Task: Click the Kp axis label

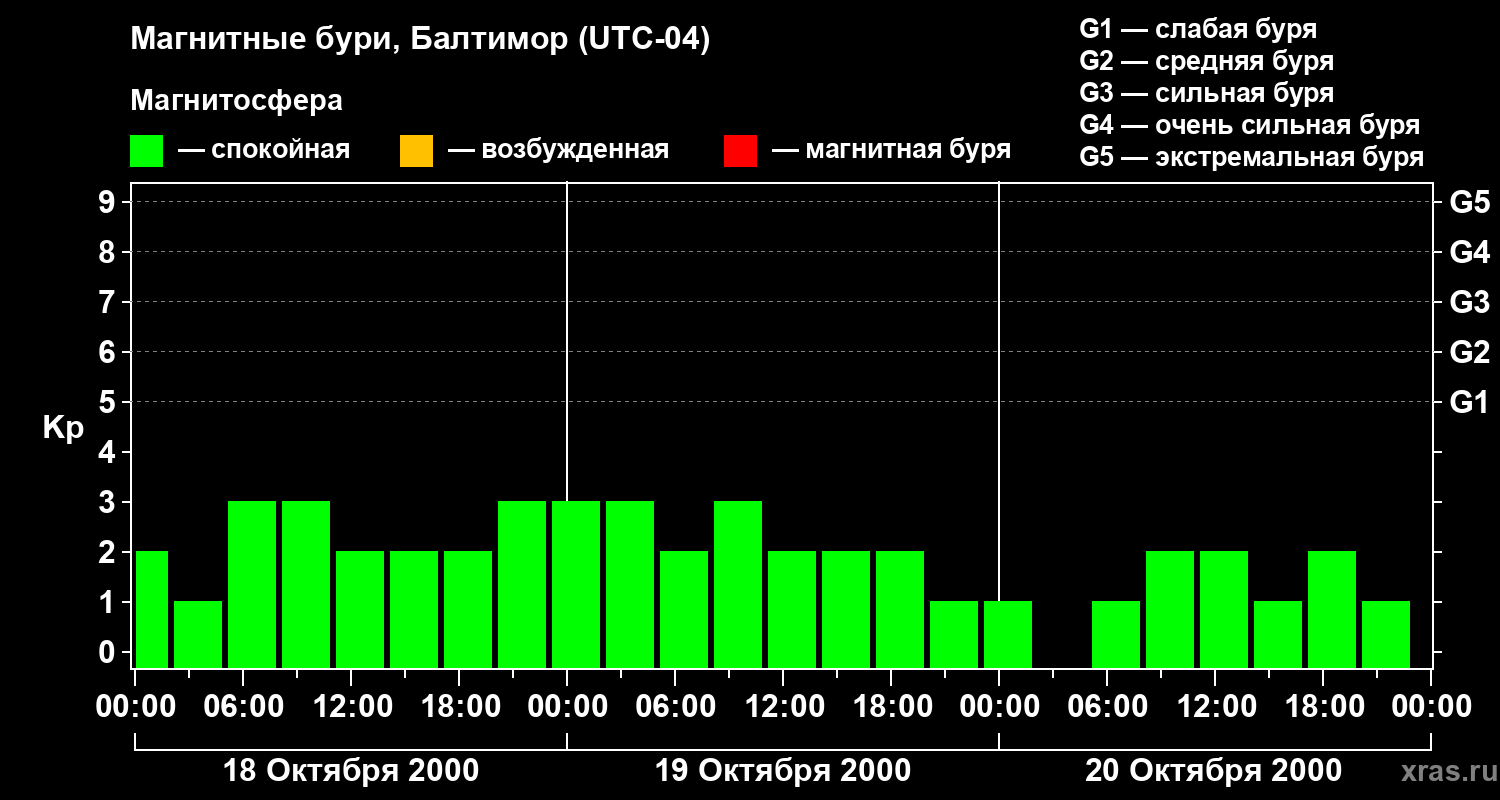Action: coord(64,429)
